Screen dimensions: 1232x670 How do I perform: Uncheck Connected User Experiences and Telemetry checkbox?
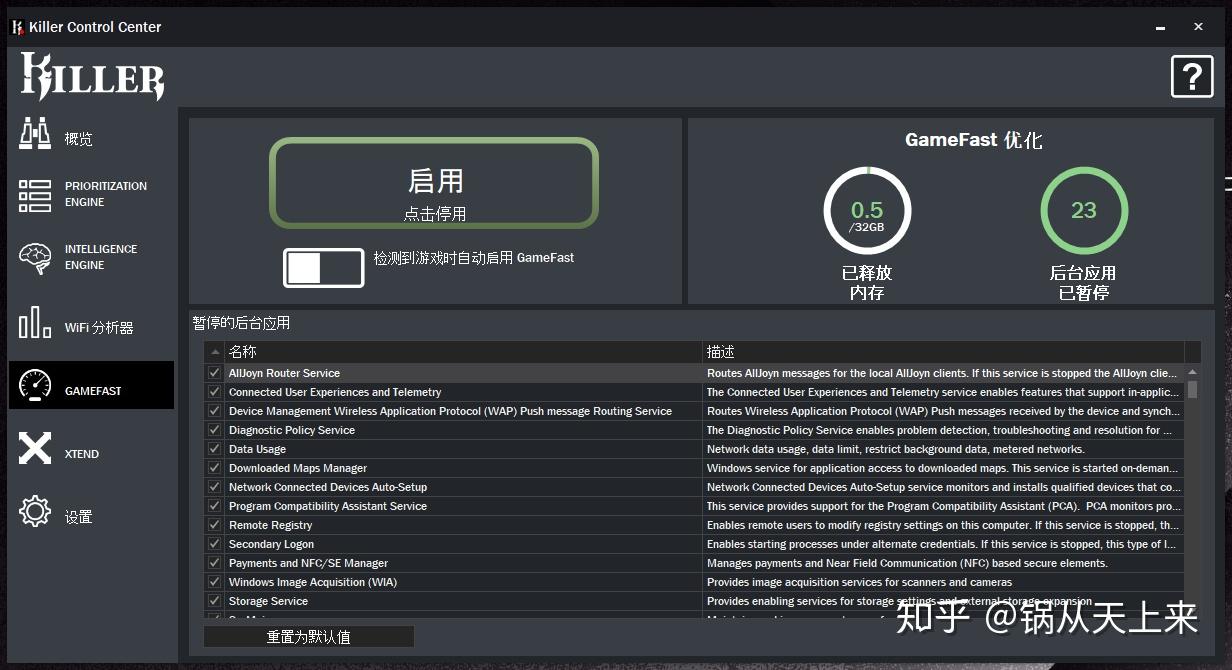(214, 392)
